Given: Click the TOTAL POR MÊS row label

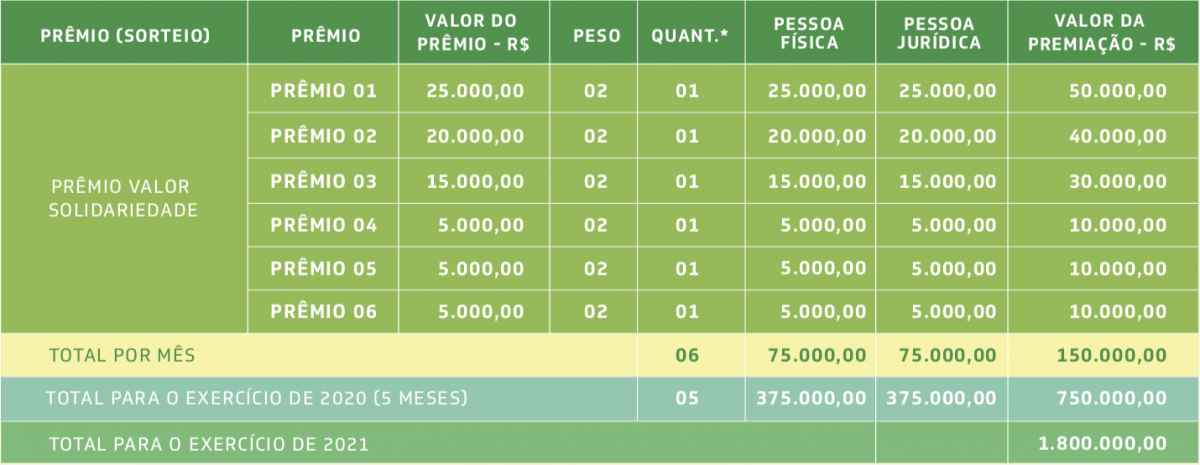Looking at the screenshot, I should click(x=122, y=355).
